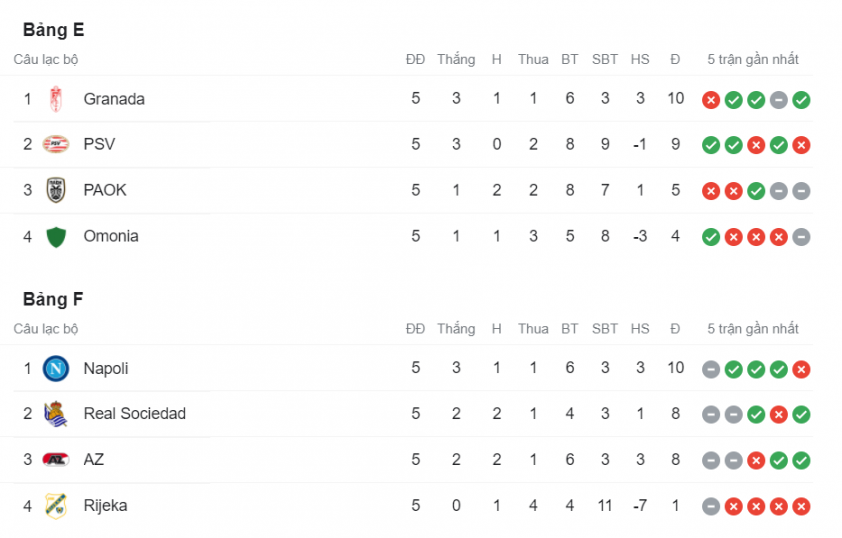Click the Granada club crest
842x538 pixels.
coord(56,99)
